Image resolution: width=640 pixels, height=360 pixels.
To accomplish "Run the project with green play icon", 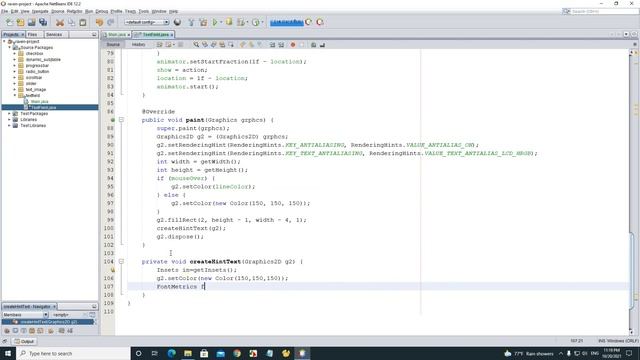I will (215, 22).
